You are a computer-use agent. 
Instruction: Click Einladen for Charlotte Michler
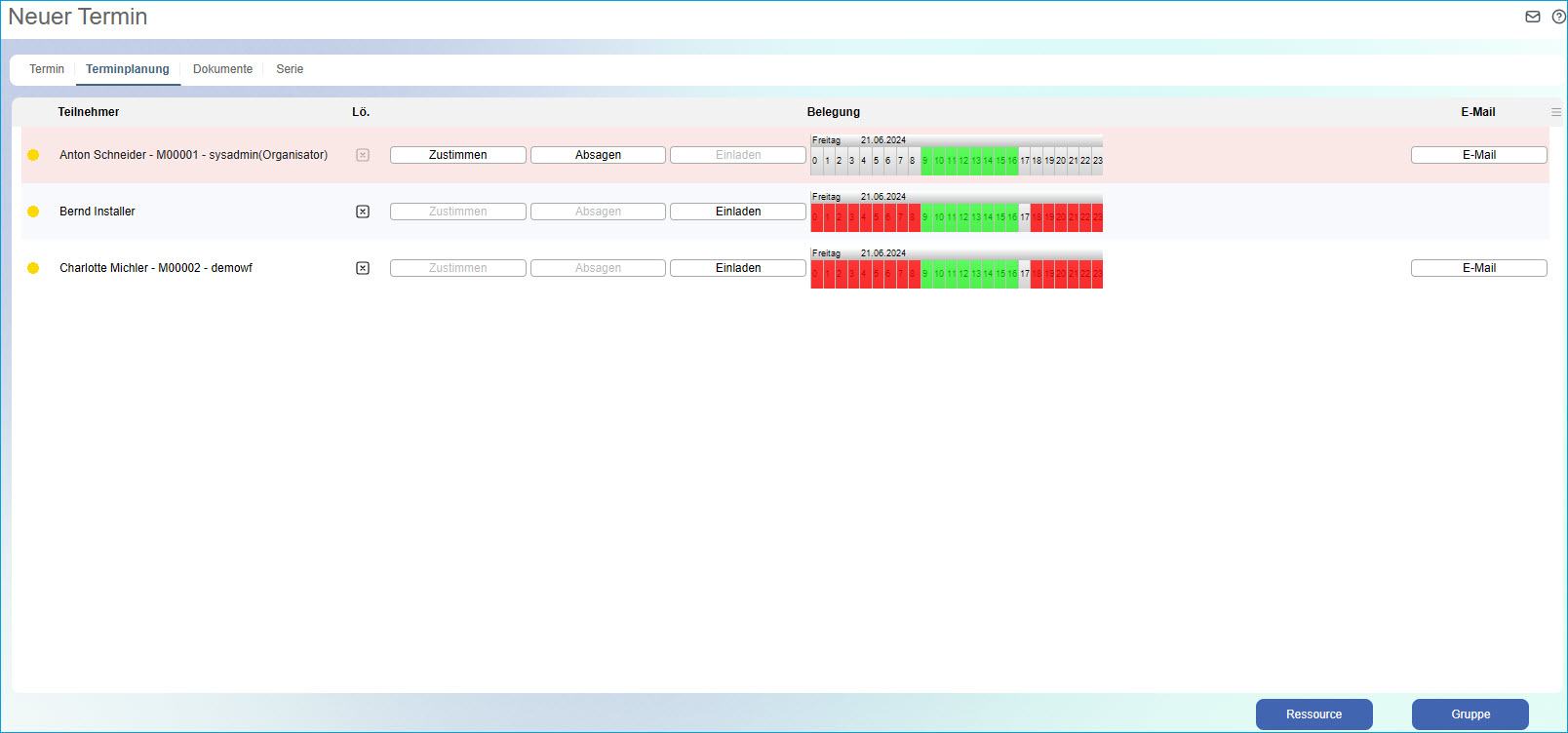[x=738, y=268]
